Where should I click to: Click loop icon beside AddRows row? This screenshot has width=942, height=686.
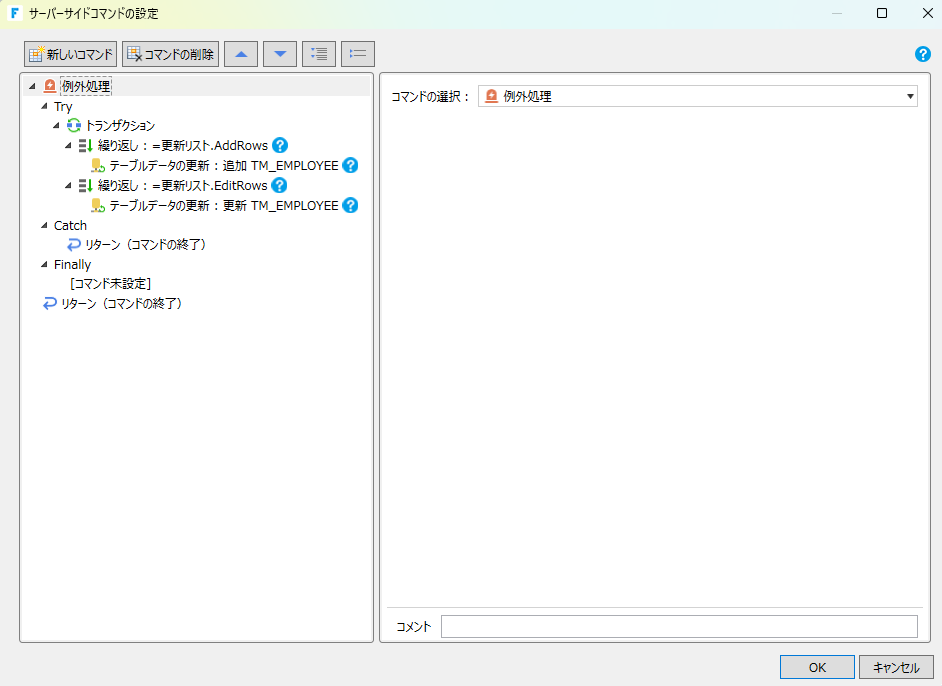[86, 145]
